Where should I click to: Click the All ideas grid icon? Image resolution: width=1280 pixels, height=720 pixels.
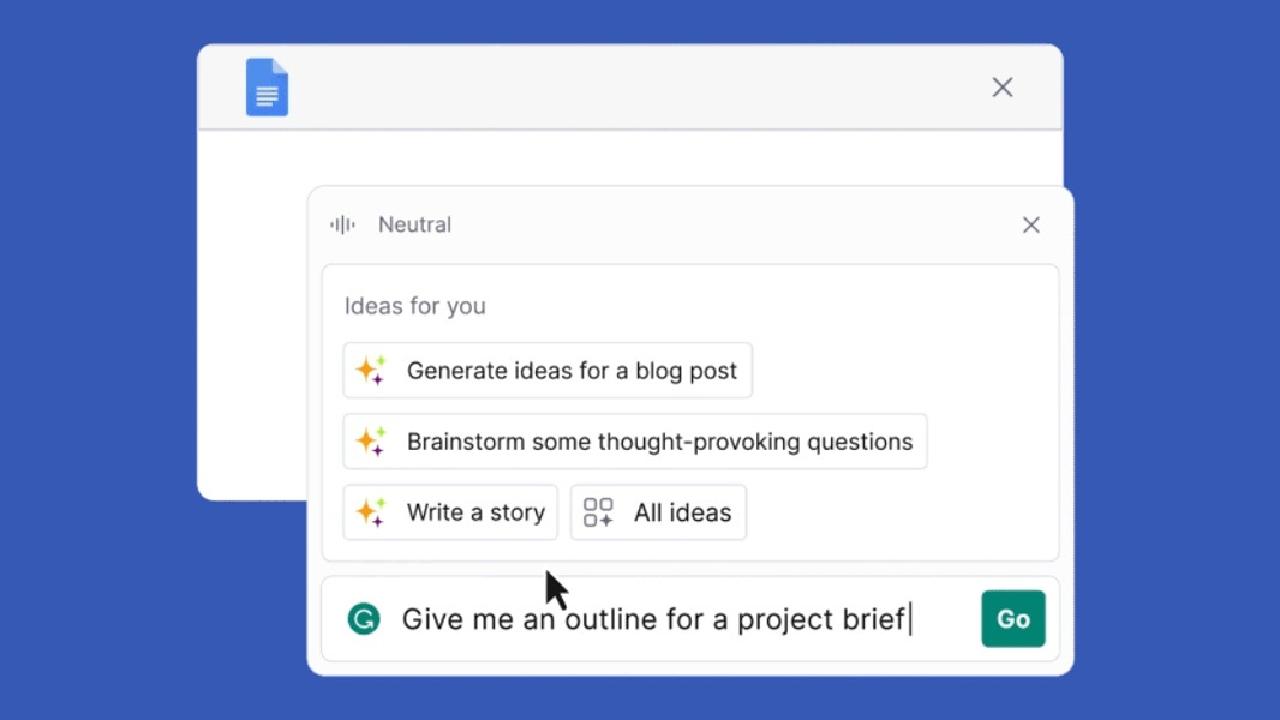598,513
